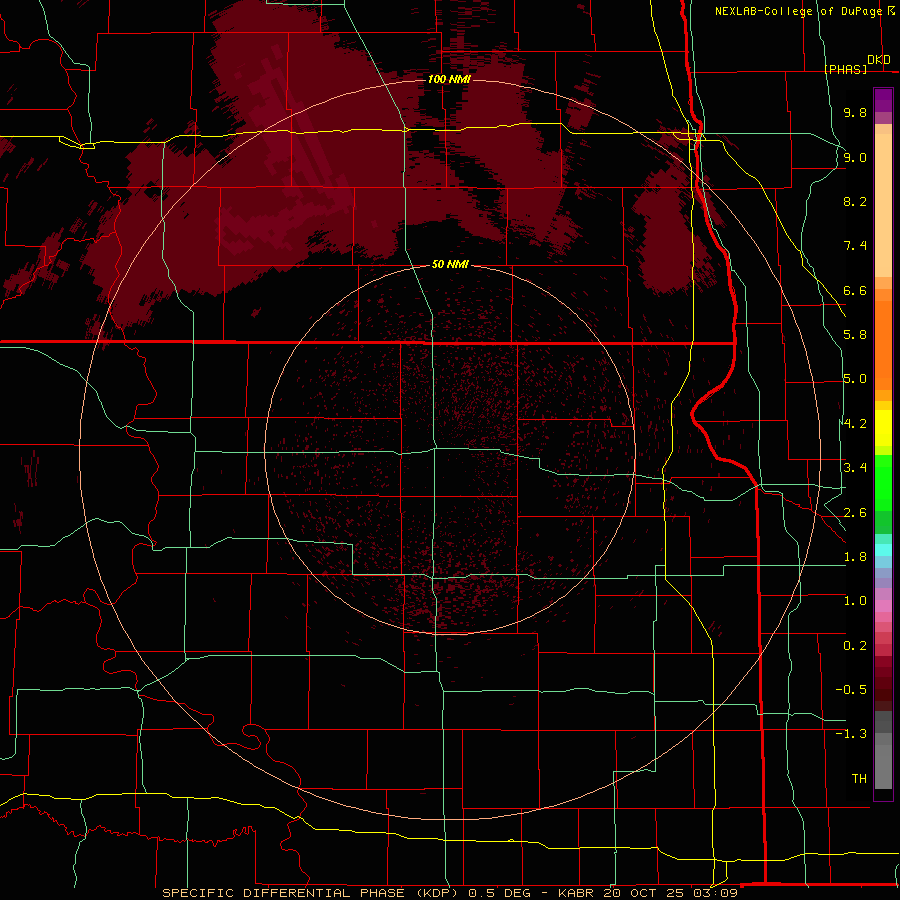Screen dimensions: 900x900
Task: Click the "100 NMI" range ring label
Action: pyautogui.click(x=449, y=79)
